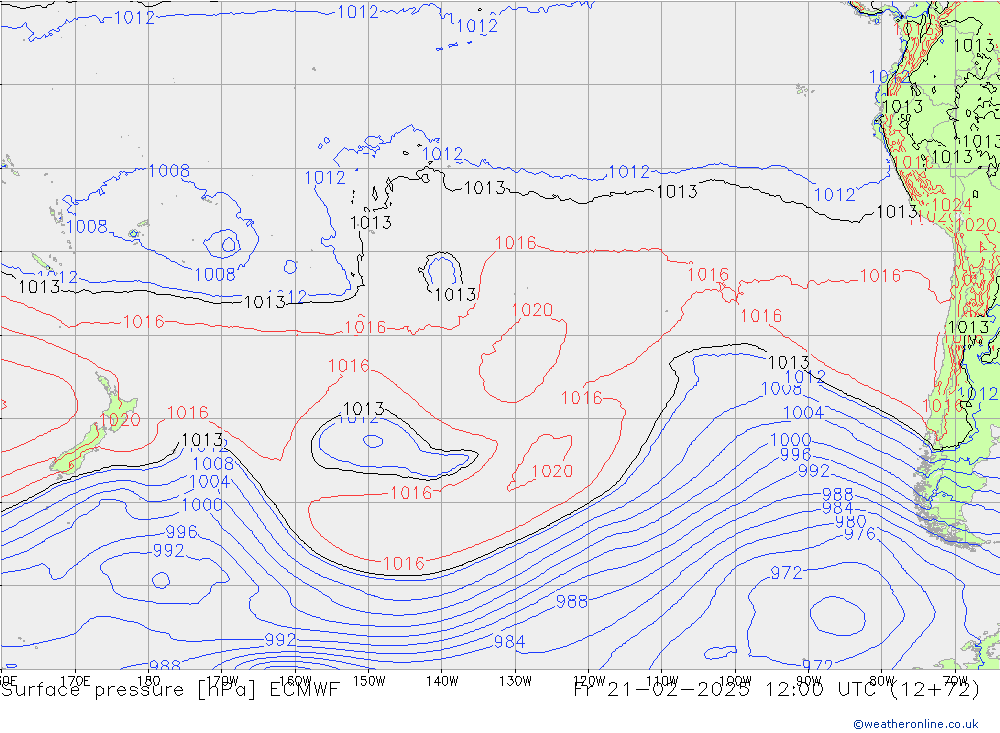This screenshot has width=1000, height=733.
Task: Click the 984 label directly beneath the 988 off Patagonia
Action: pos(837,508)
